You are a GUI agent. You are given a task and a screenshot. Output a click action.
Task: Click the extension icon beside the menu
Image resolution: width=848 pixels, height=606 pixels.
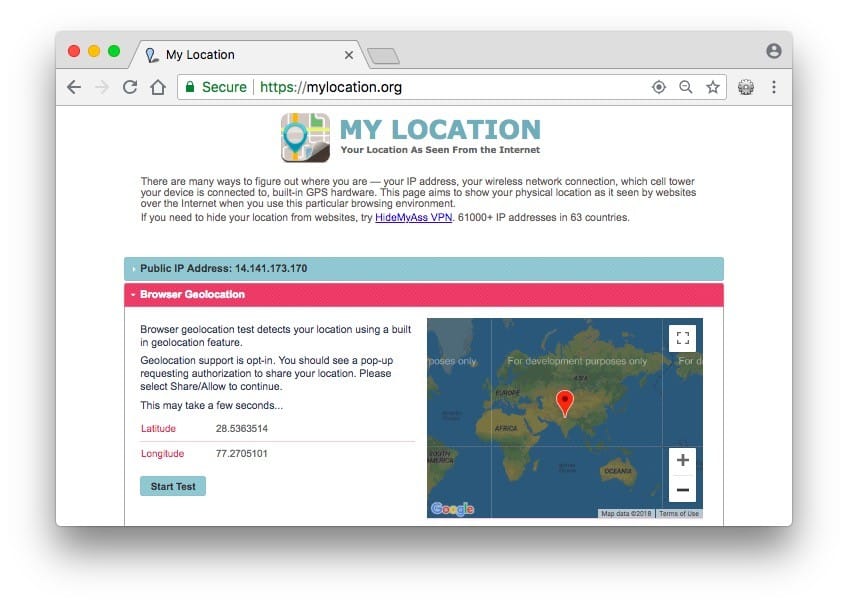[745, 87]
